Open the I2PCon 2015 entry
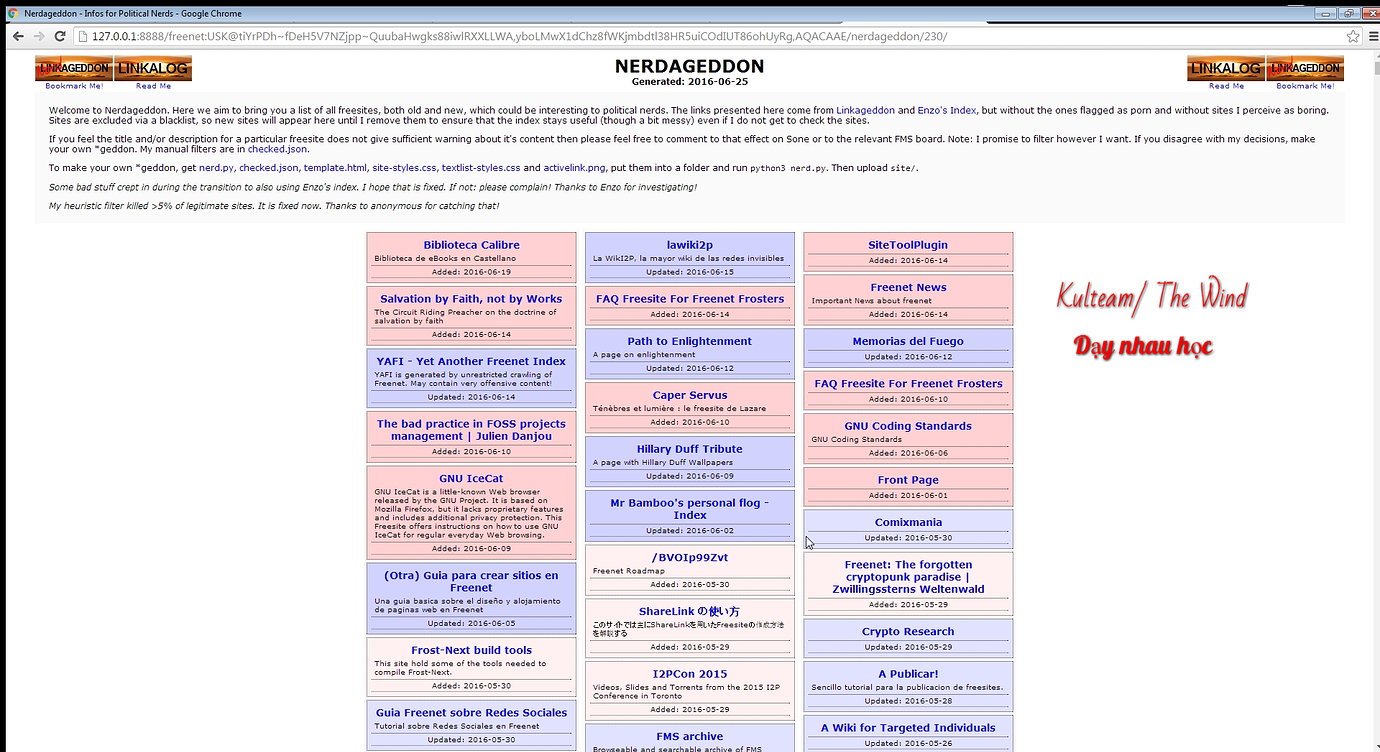This screenshot has width=1380, height=752. (x=689, y=674)
